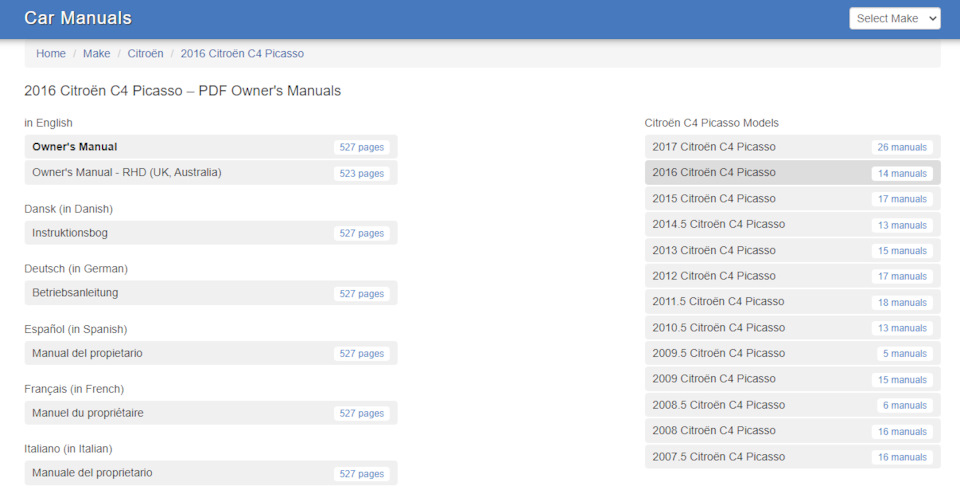Click 527 pages badge beside Manual del propietario
Screen dimensions: 960x494
click(362, 354)
